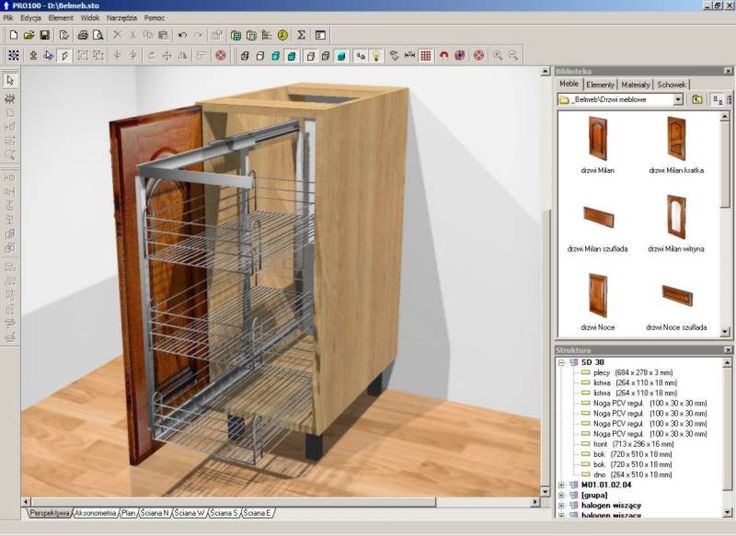Open an existing project with folder icon
736x536 pixels.
pyautogui.click(x=29, y=35)
